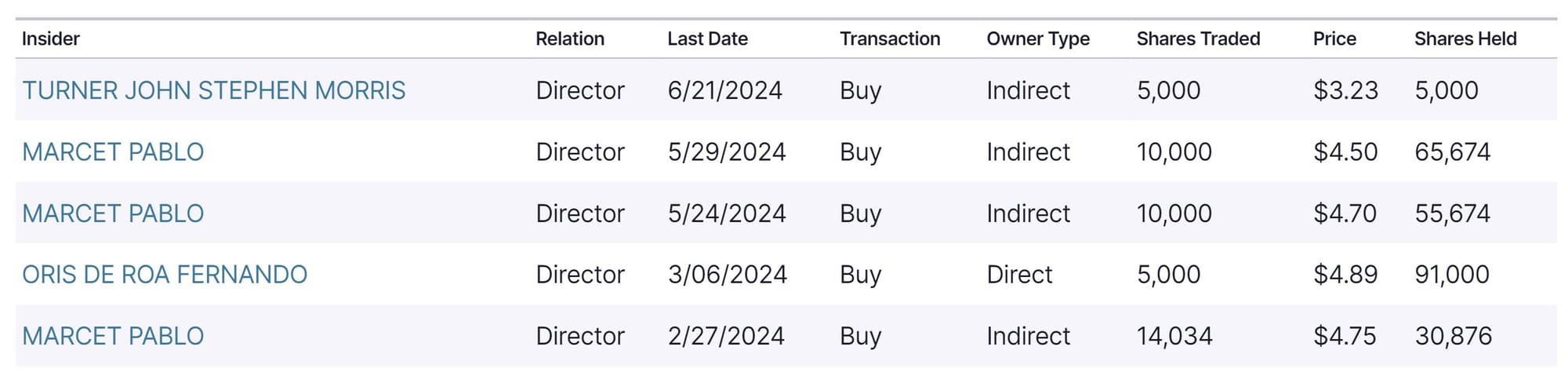The width and height of the screenshot is (1568, 376).
Task: Open MARCET PABLO link dated 5/29/2024
Action: (113, 151)
